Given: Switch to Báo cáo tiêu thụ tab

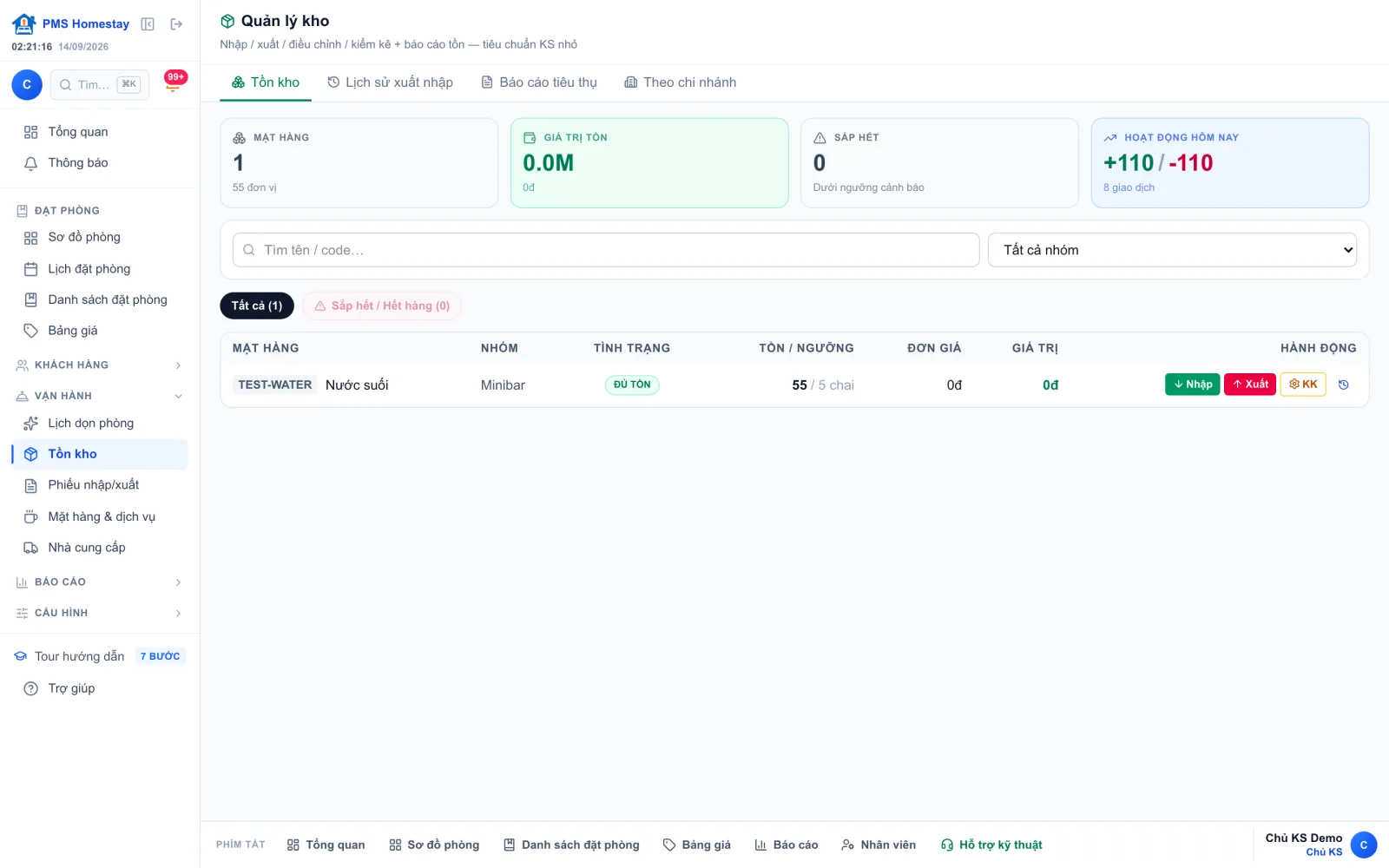Looking at the screenshot, I should (x=539, y=82).
